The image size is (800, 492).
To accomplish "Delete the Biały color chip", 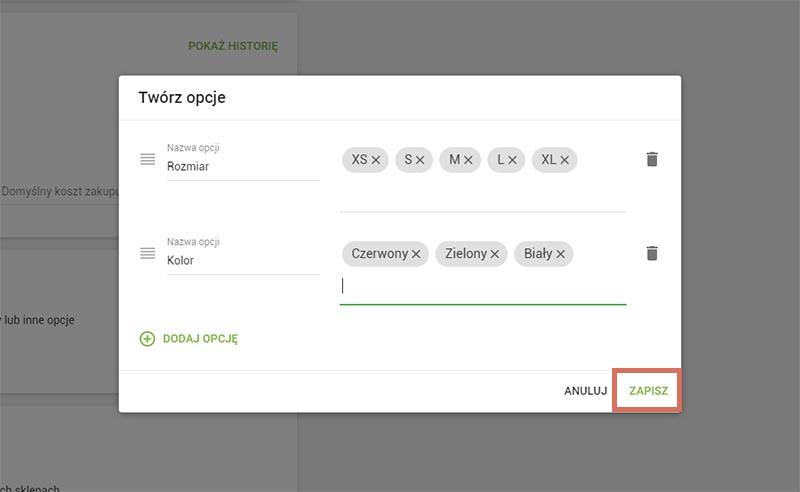I will tap(561, 254).
